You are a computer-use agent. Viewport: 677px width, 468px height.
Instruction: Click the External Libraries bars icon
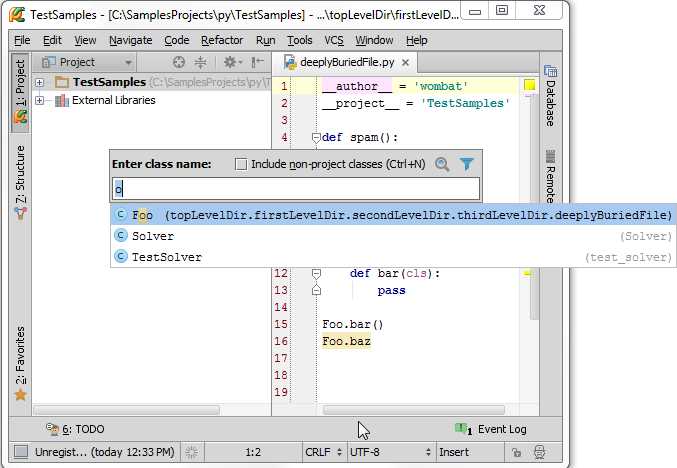coord(62,100)
